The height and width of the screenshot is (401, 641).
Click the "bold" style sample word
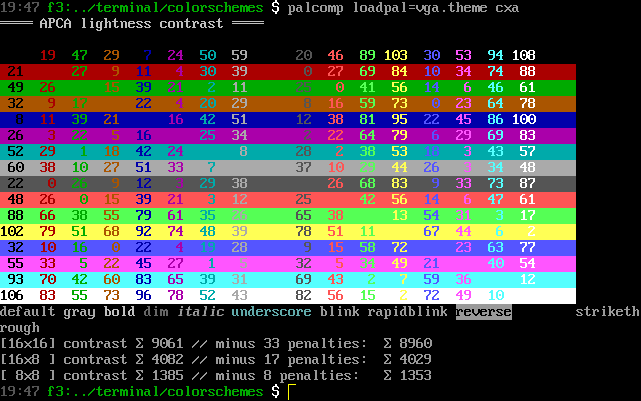click(x=119, y=312)
